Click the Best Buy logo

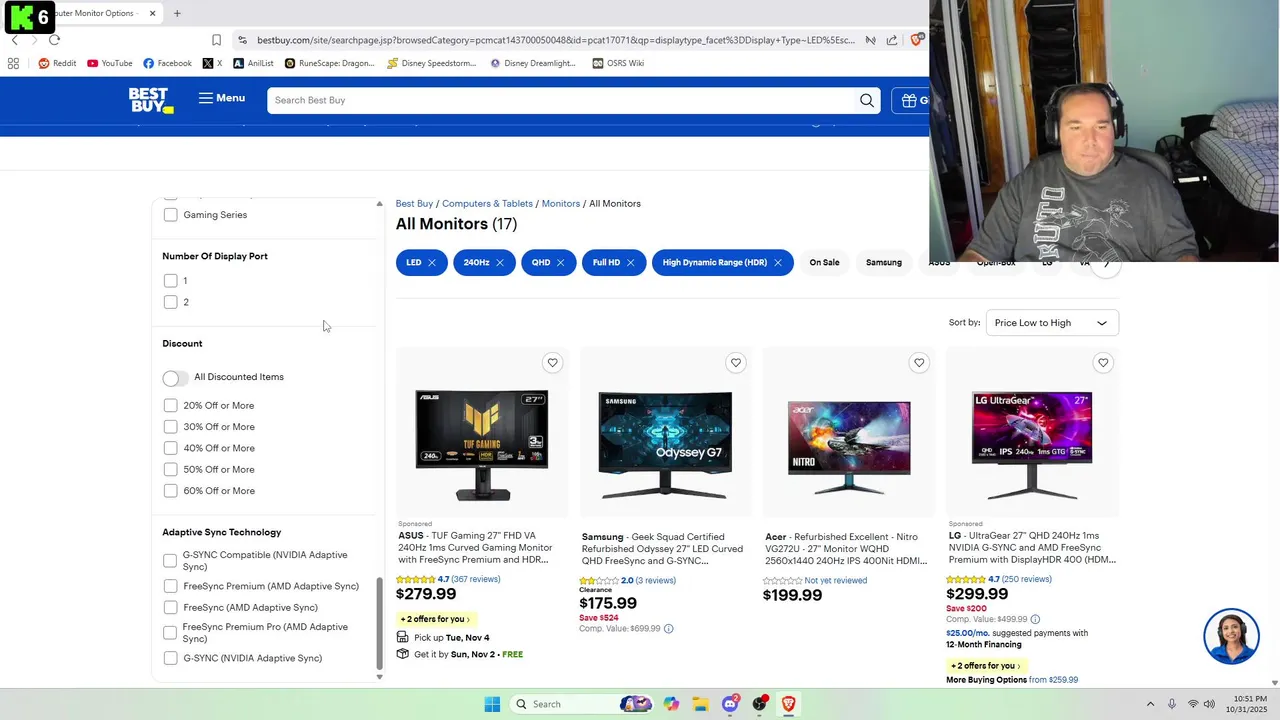[151, 100]
